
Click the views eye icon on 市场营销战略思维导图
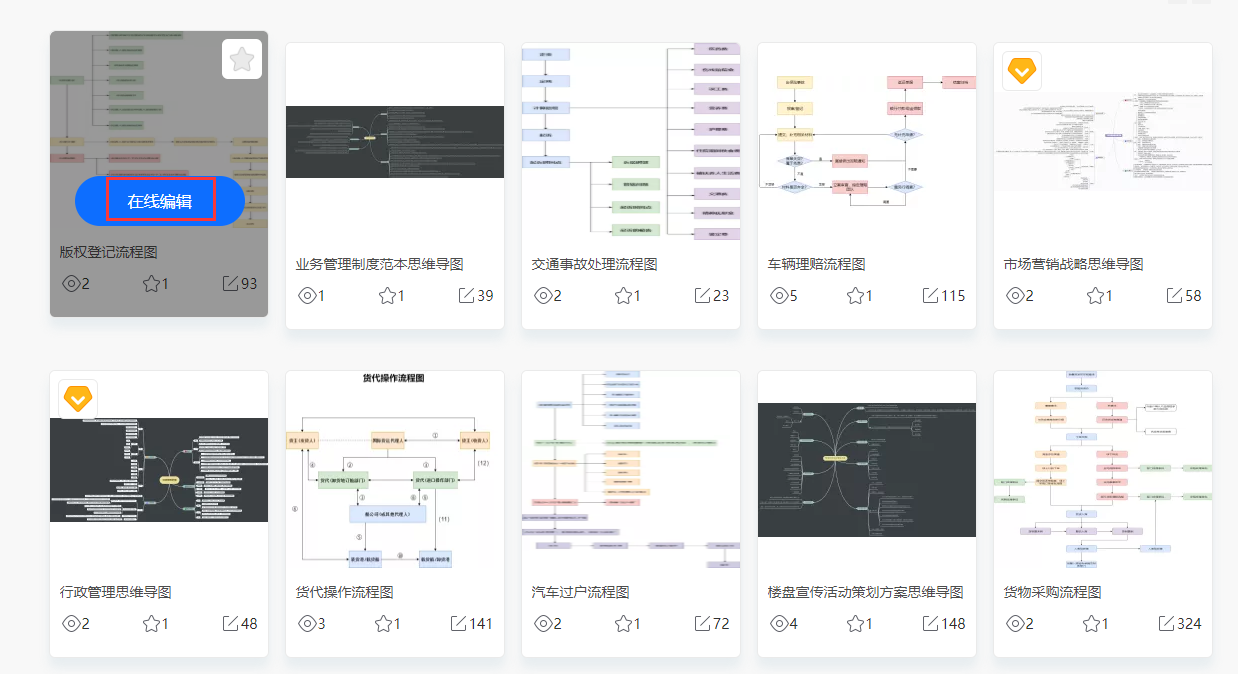tap(1015, 295)
